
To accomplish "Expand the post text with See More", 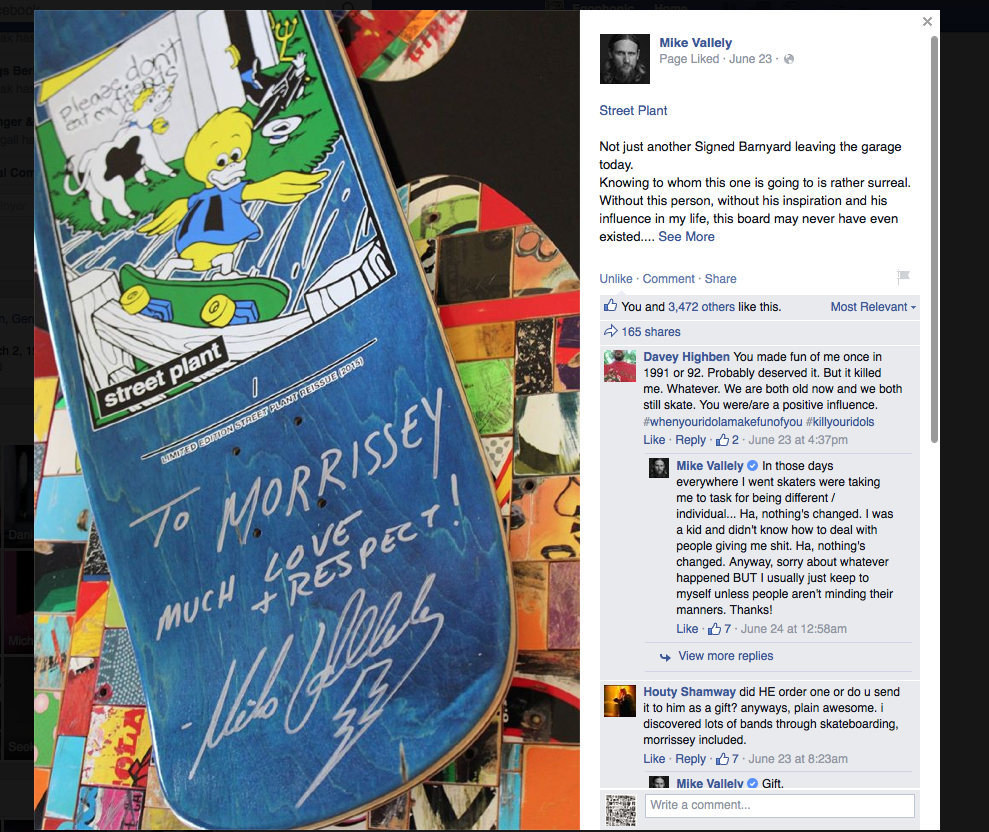I will click(x=686, y=237).
